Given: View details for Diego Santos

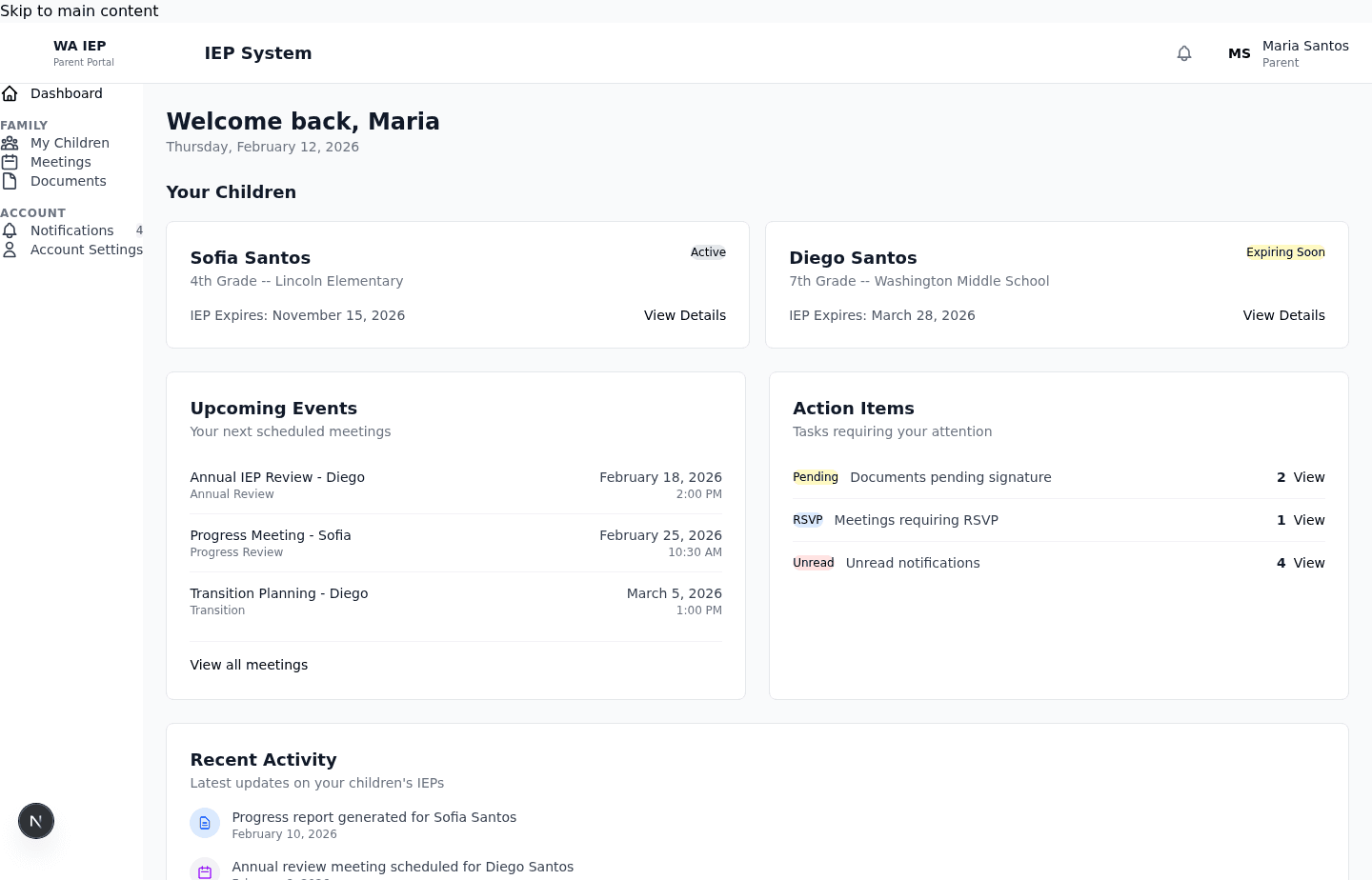Looking at the screenshot, I should point(1283,315).
